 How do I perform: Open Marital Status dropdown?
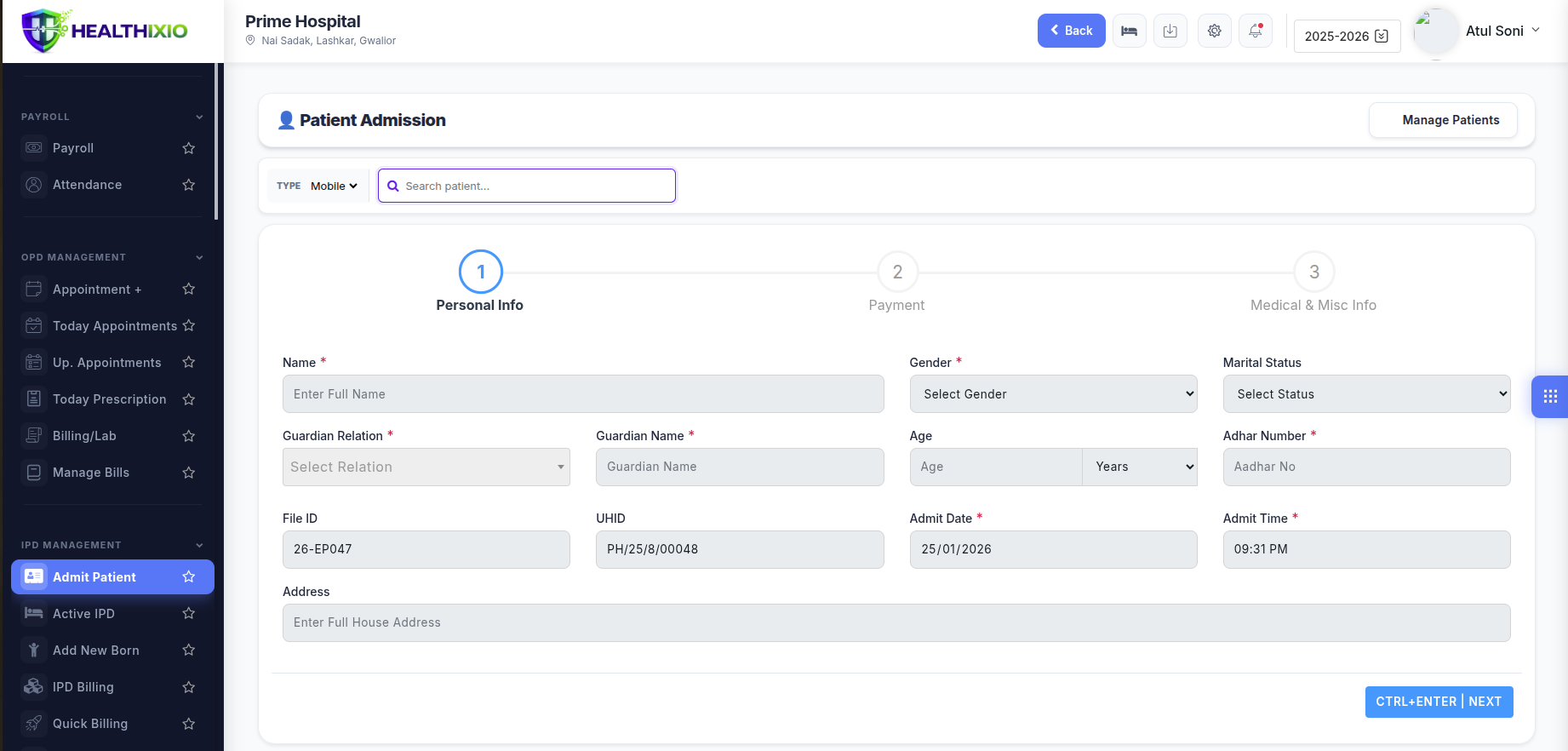[x=1366, y=394]
